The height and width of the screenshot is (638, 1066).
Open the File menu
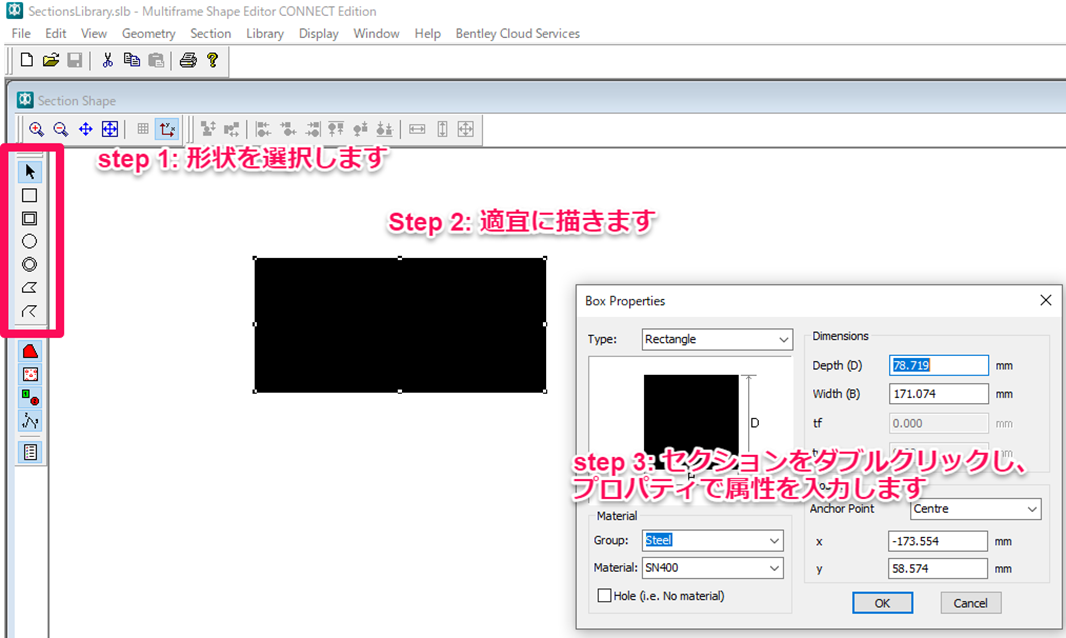pyautogui.click(x=21, y=33)
